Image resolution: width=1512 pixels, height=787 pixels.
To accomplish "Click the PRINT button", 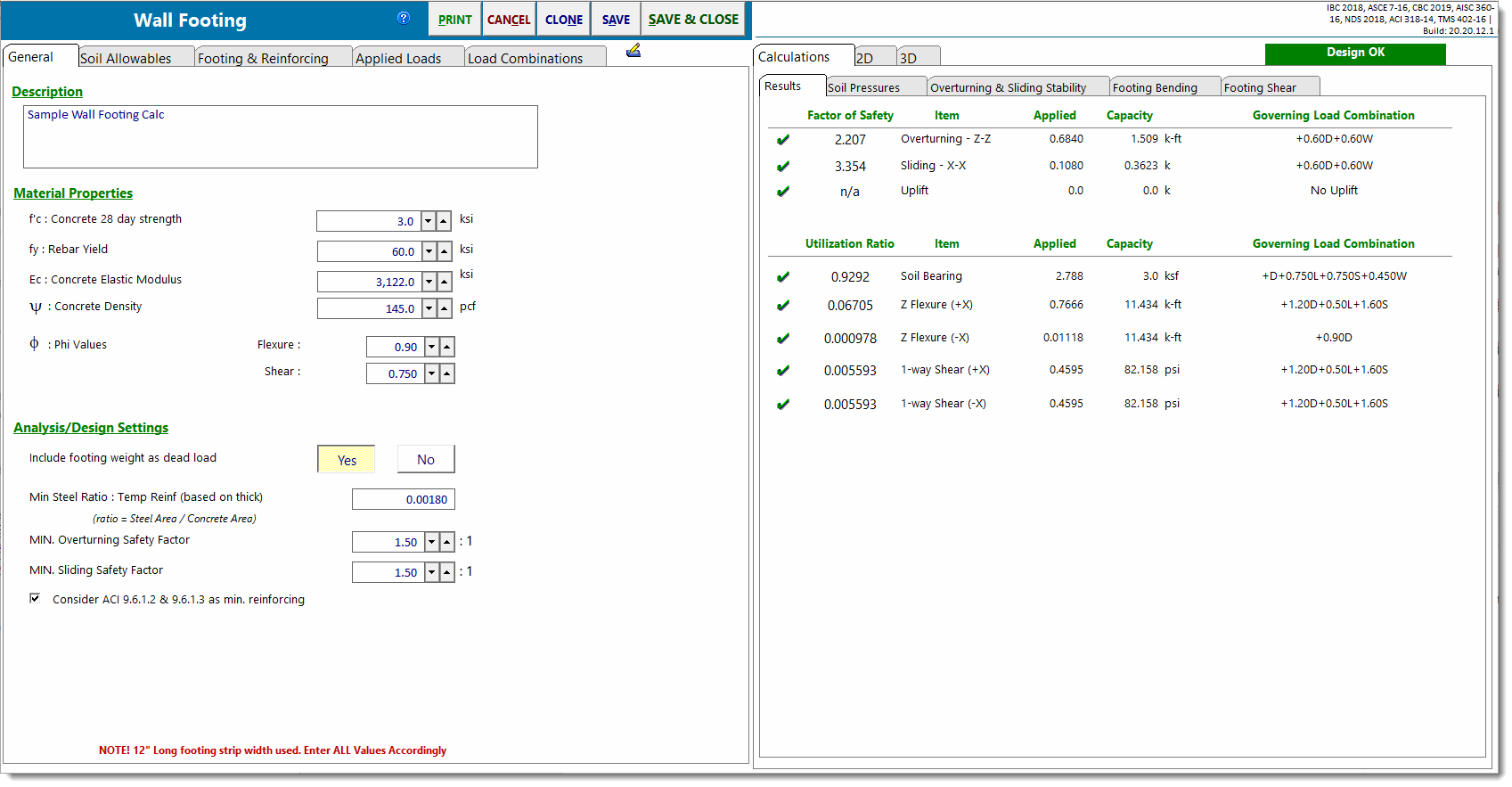I will point(454,20).
